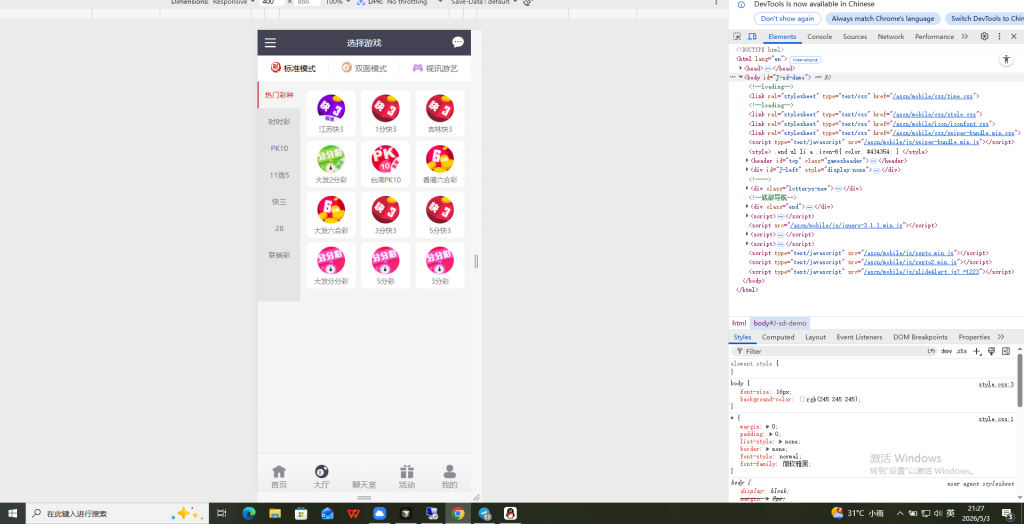1024x524 pixels.
Task: Switch to the Console tab
Action: [x=819, y=37]
